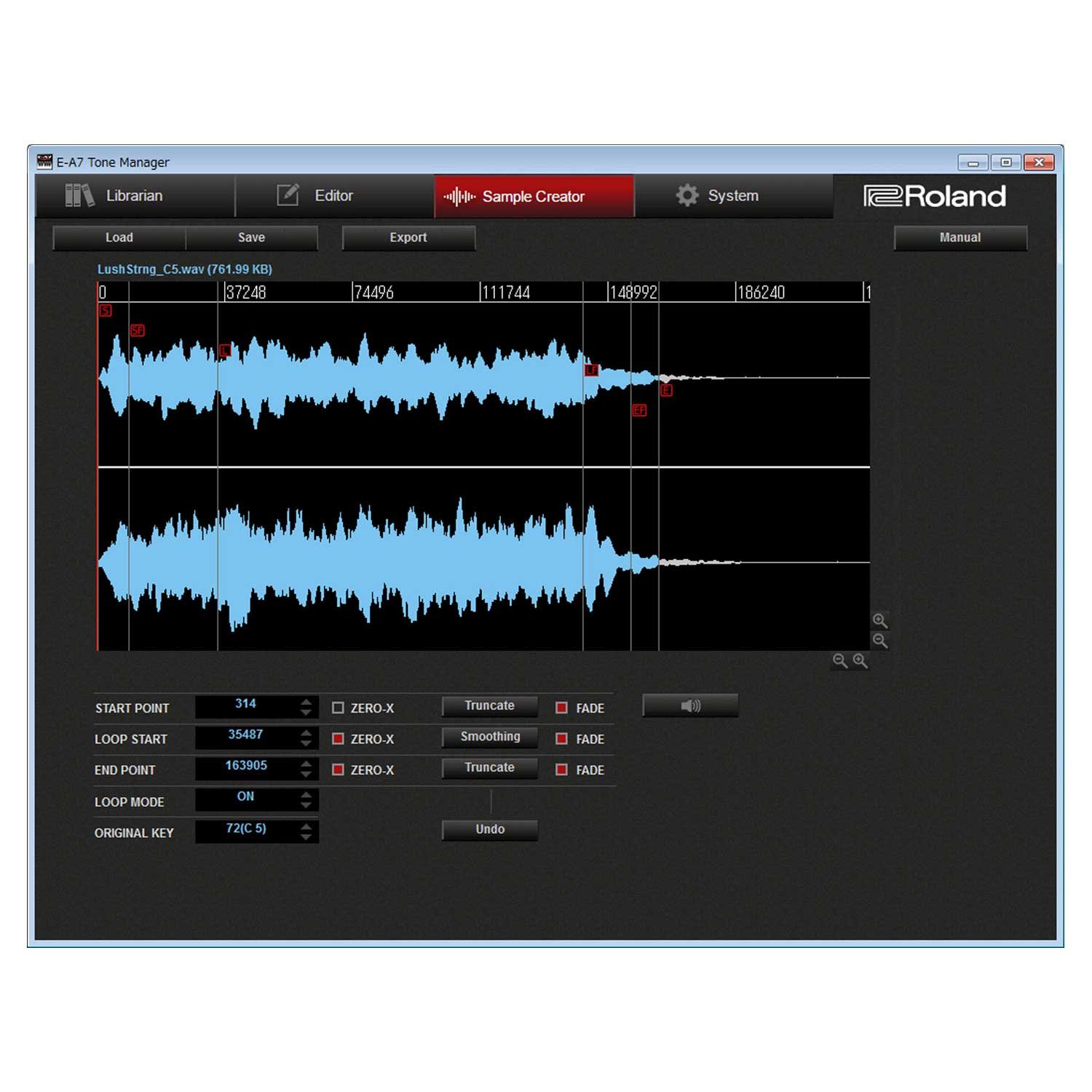Play the sample with the speaker button
This screenshot has height=1092, width=1092.
point(690,705)
